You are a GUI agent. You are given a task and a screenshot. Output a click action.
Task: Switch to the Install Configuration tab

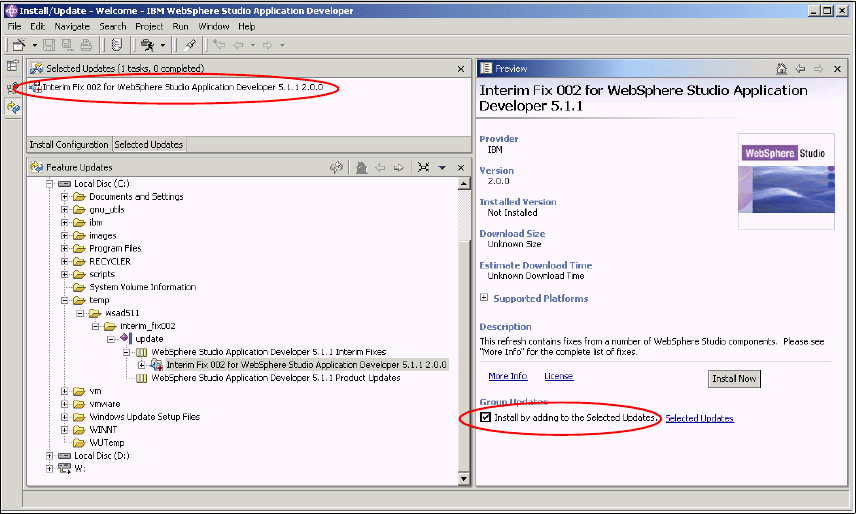point(69,145)
